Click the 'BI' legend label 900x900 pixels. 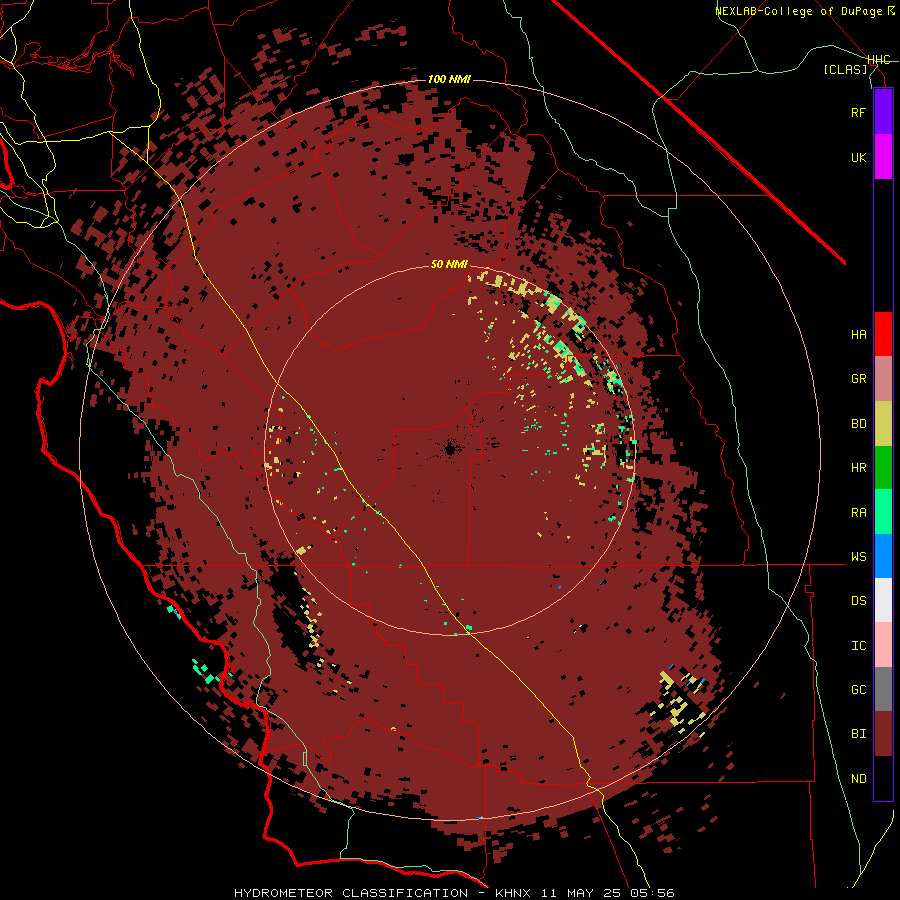[x=858, y=734]
